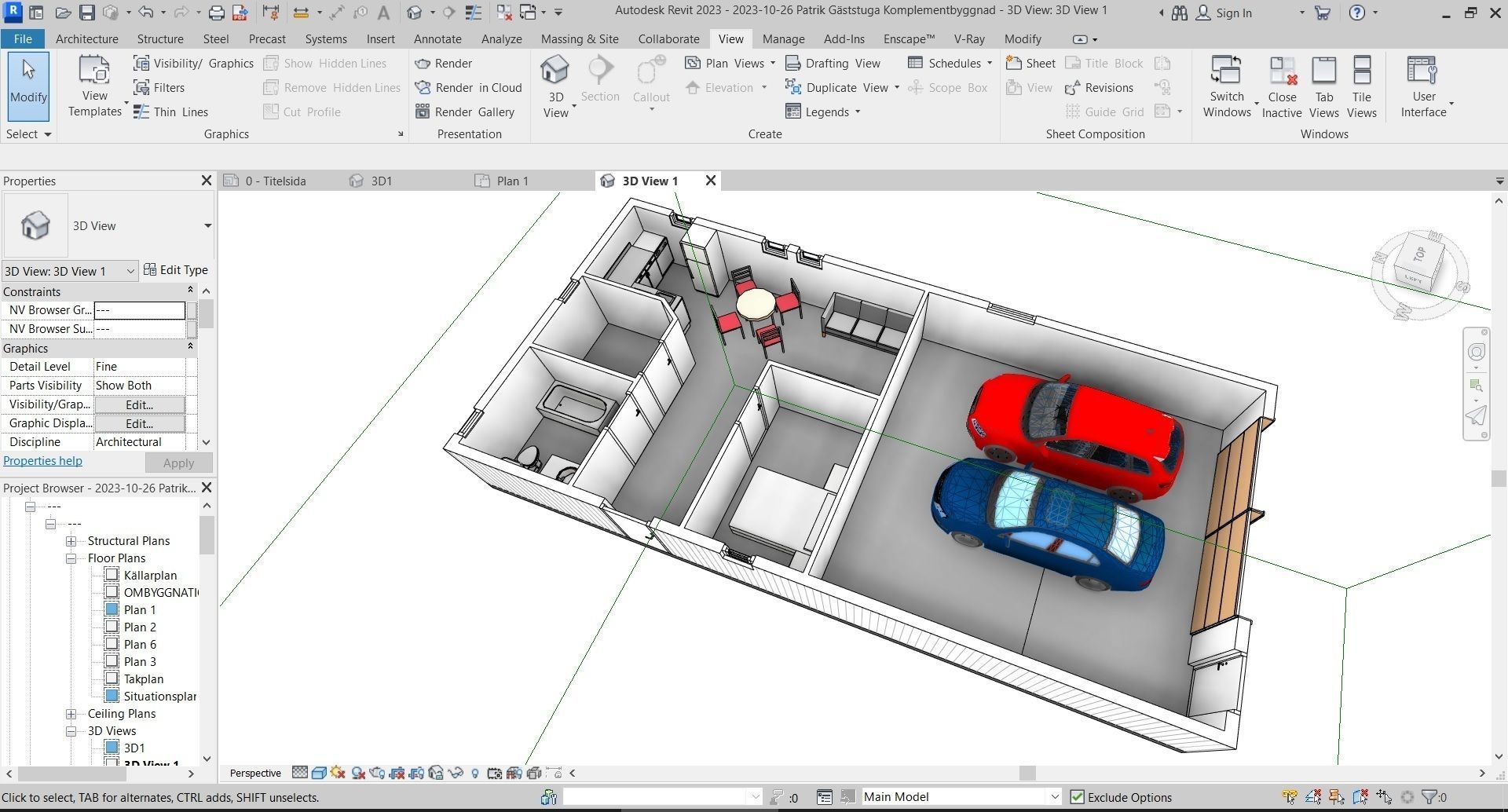Toggle Shadows in the view control bar
The height and width of the screenshot is (812, 1508).
pos(359,774)
